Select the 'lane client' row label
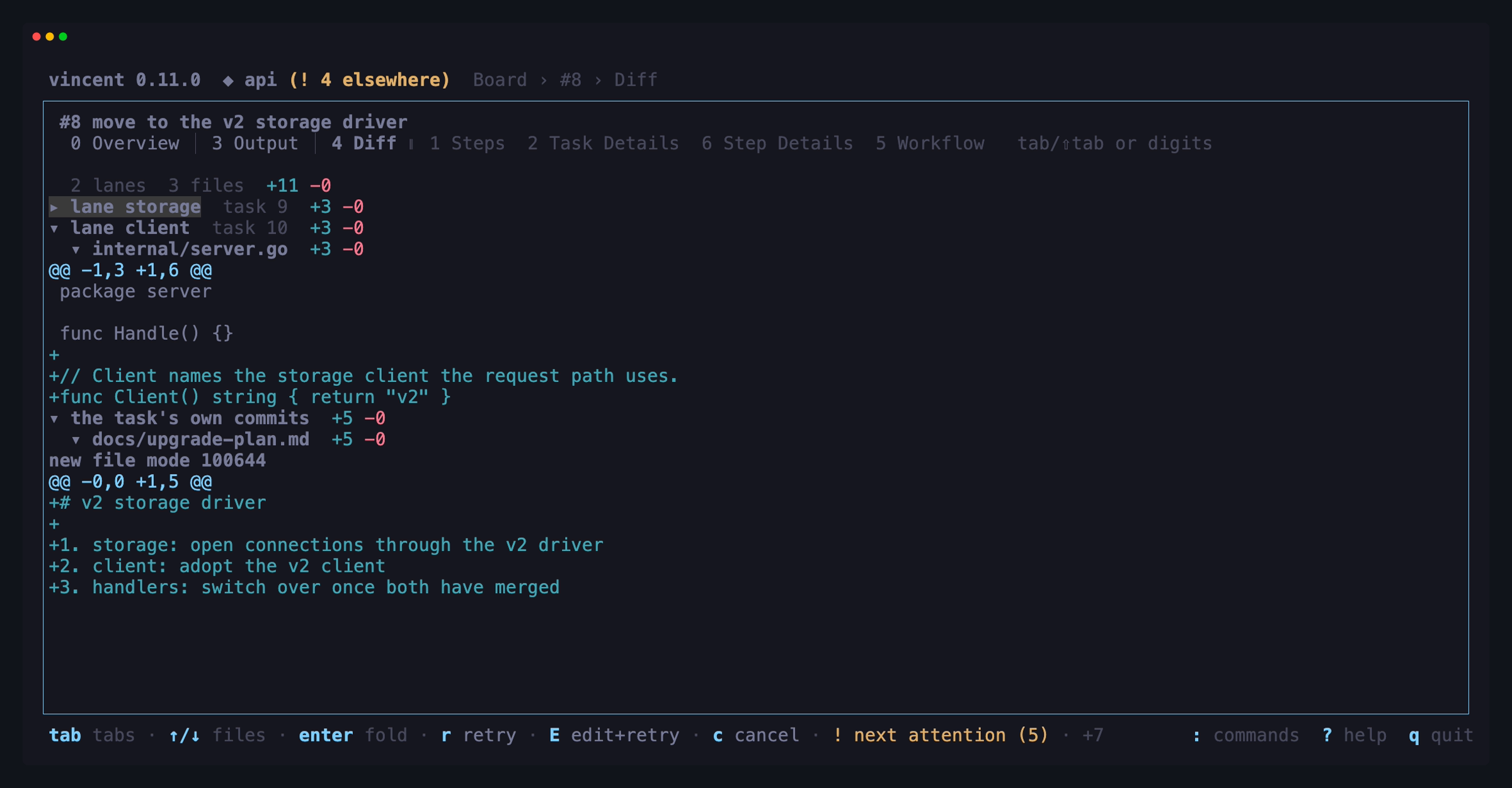1512x788 pixels. (130, 228)
